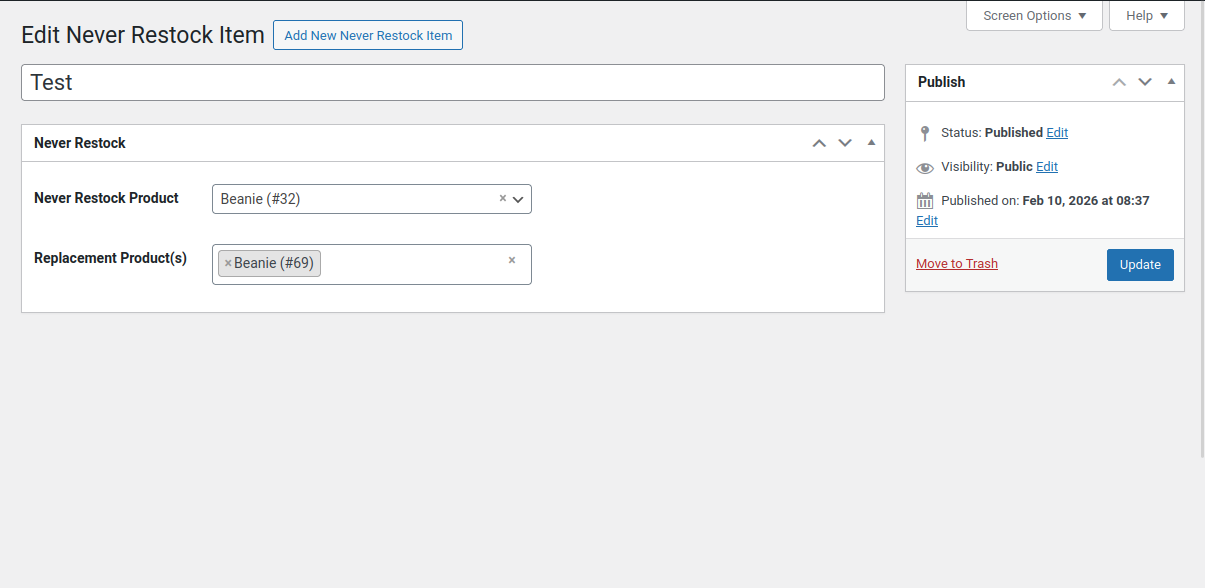The image size is (1205, 588).
Task: Move Publish box down
Action: (x=1145, y=82)
